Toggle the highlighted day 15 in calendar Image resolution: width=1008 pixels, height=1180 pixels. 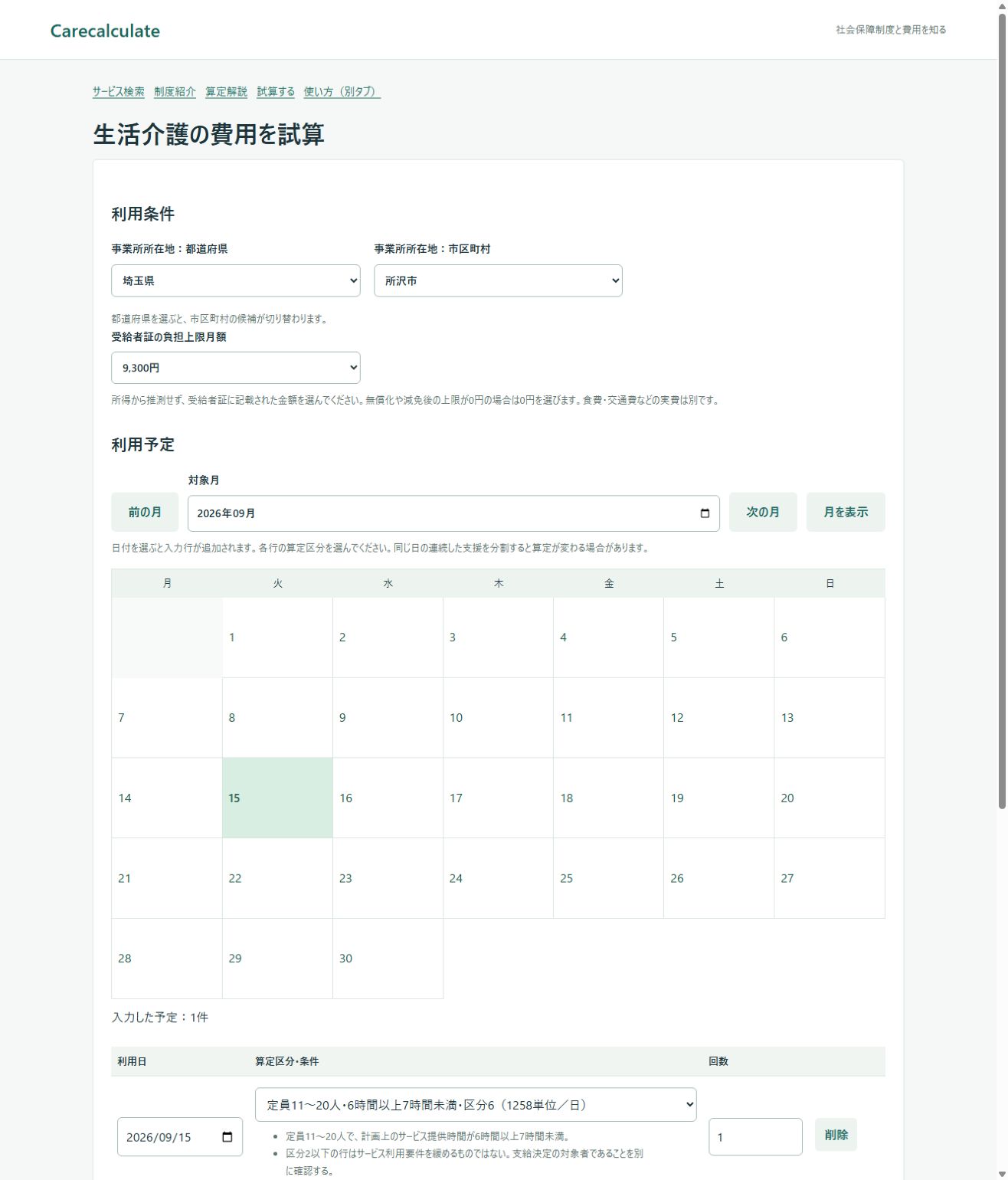(x=277, y=798)
